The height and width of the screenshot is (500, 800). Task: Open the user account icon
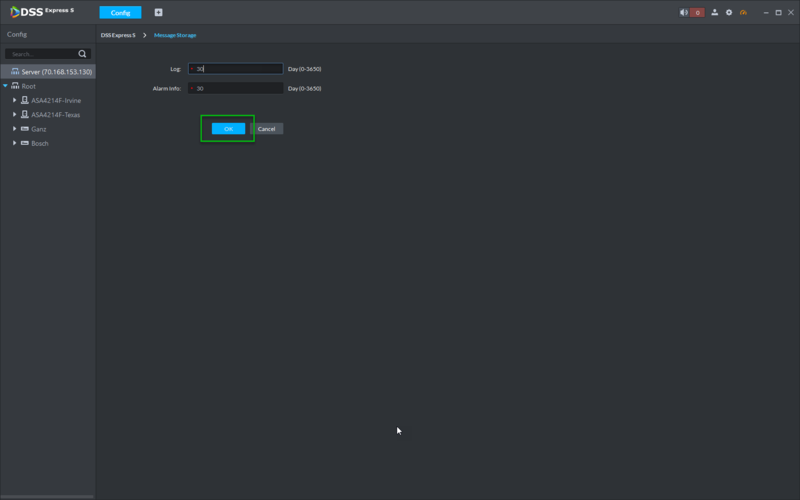point(714,12)
